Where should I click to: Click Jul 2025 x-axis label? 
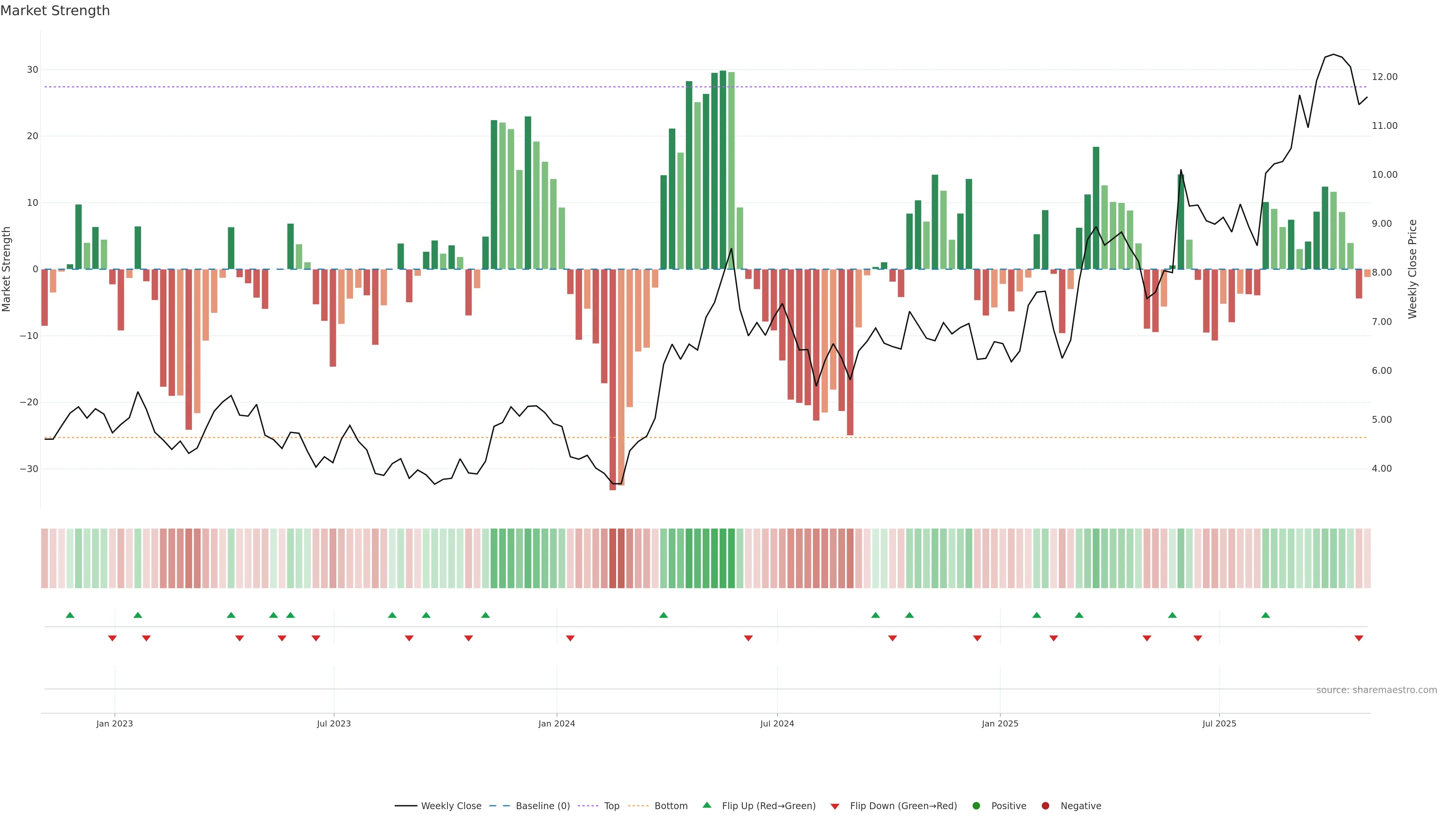(x=1219, y=723)
